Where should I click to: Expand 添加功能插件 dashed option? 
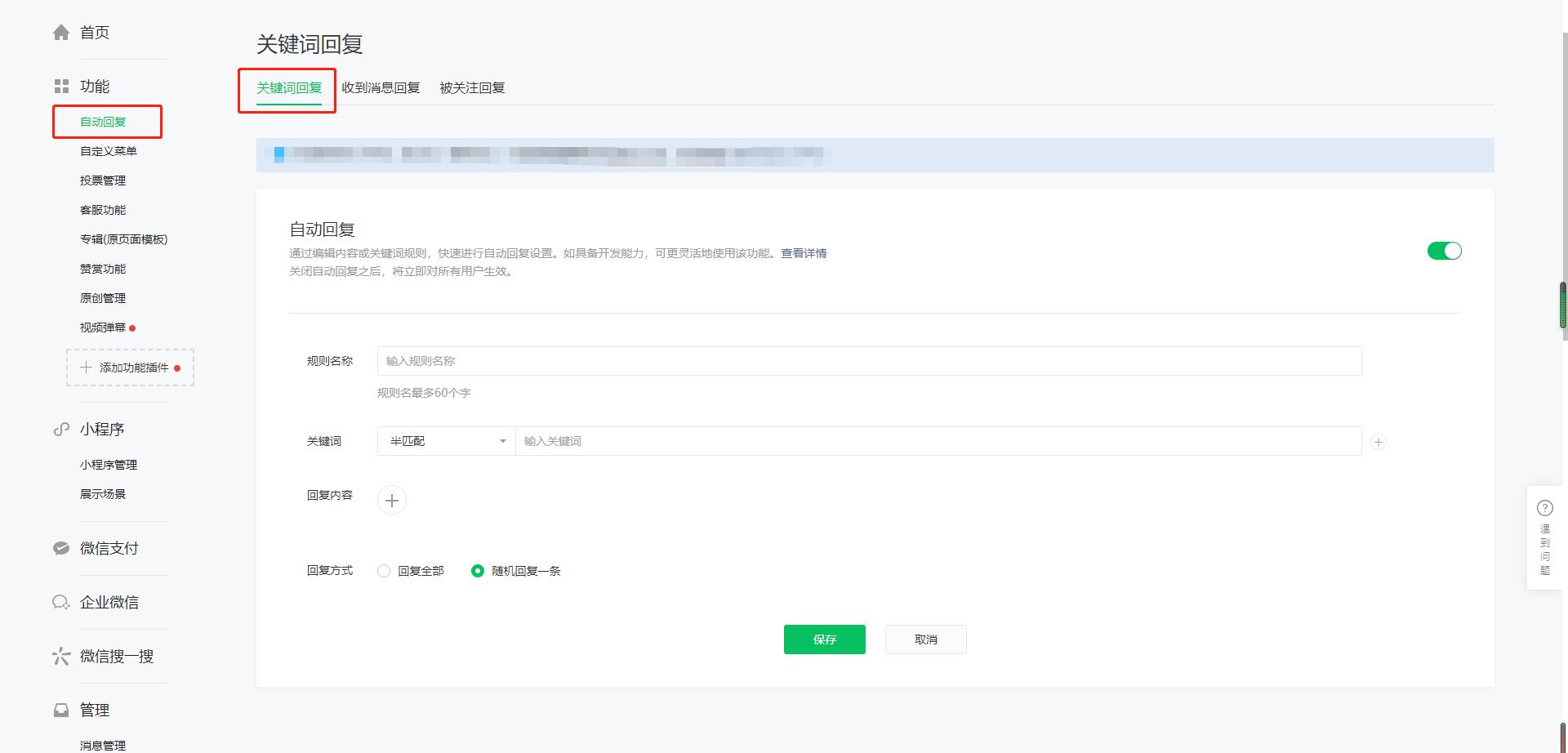click(129, 368)
